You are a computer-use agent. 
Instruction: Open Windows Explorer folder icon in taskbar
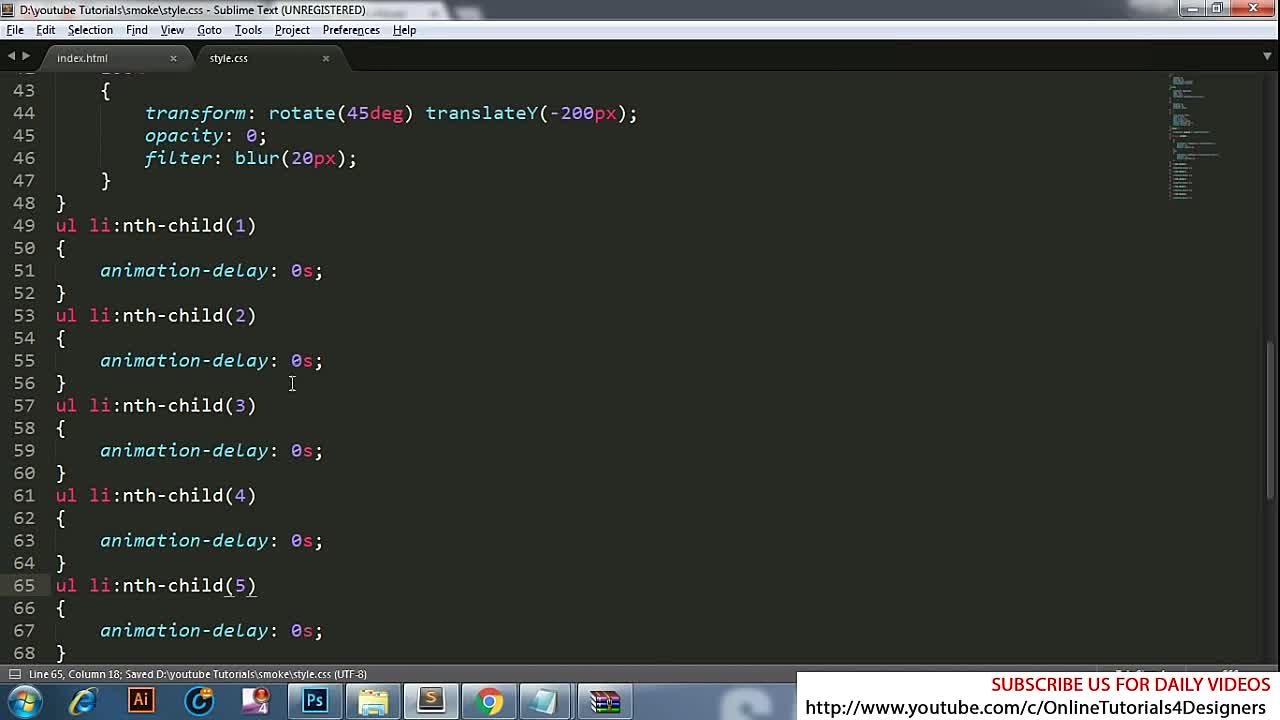[373, 701]
